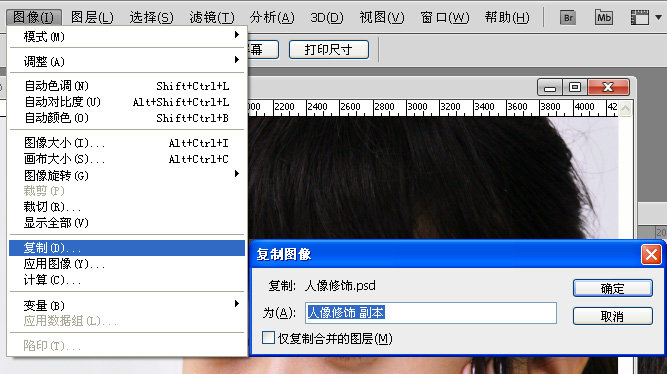Choose 自动对比度(U) menu entry

tap(127, 102)
